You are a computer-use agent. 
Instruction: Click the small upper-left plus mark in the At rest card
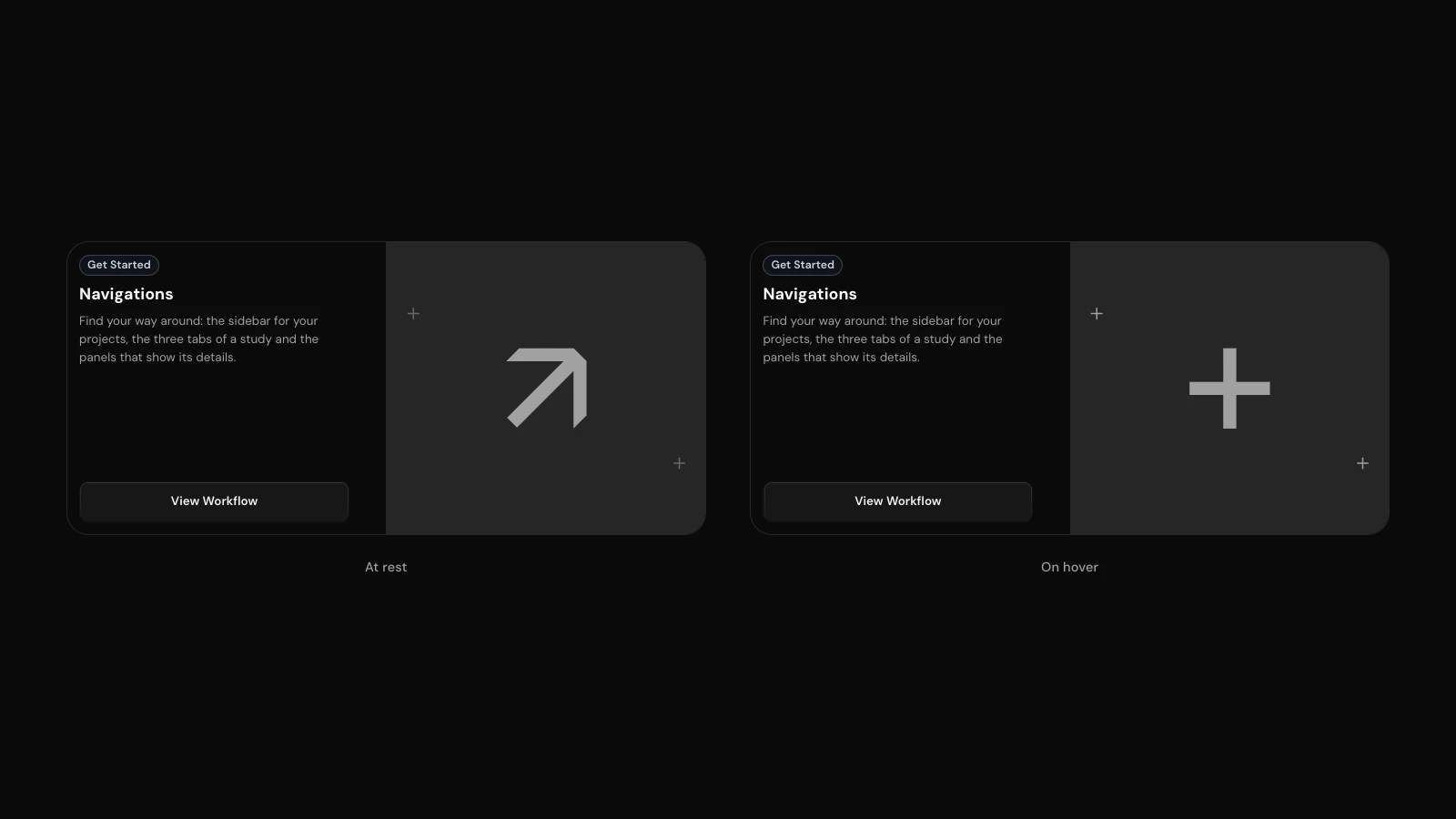[x=413, y=314]
